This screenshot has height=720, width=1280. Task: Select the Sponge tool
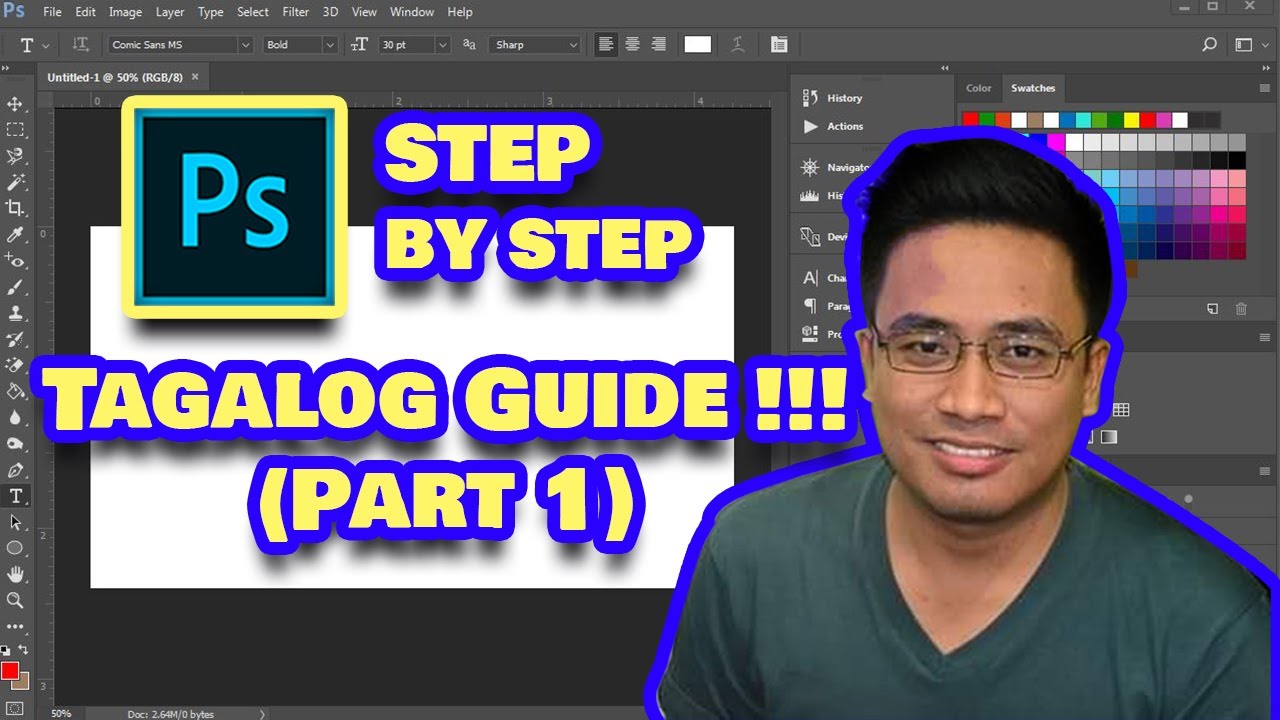pyautogui.click(x=15, y=443)
